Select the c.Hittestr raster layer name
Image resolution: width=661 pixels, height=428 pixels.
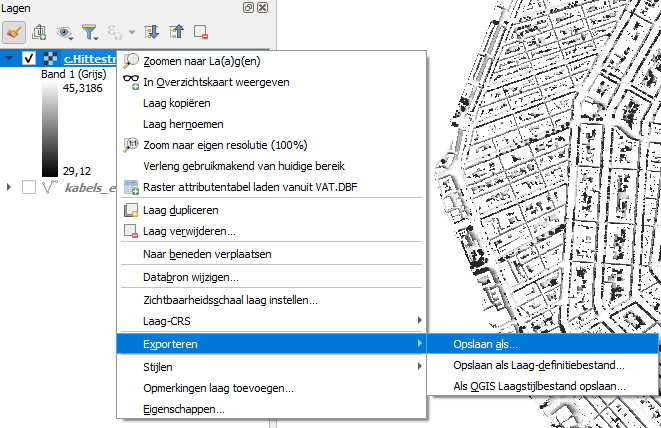[90, 59]
